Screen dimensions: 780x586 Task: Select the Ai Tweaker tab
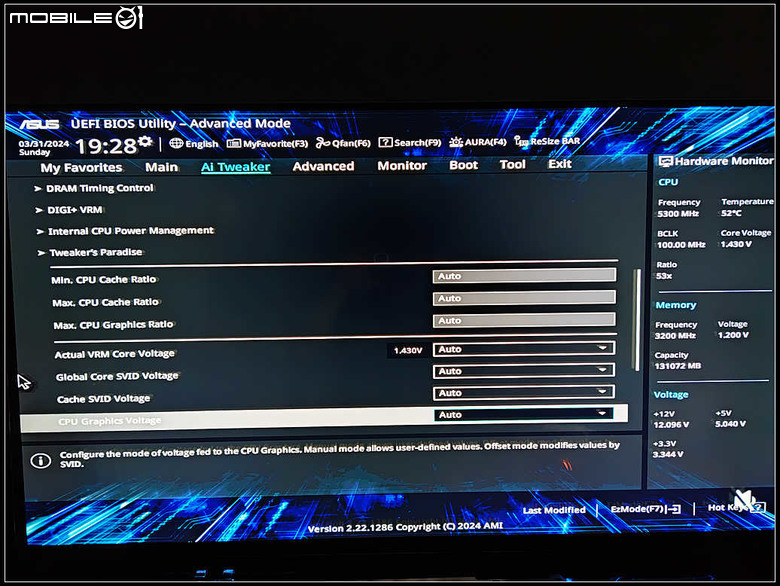(x=235, y=167)
